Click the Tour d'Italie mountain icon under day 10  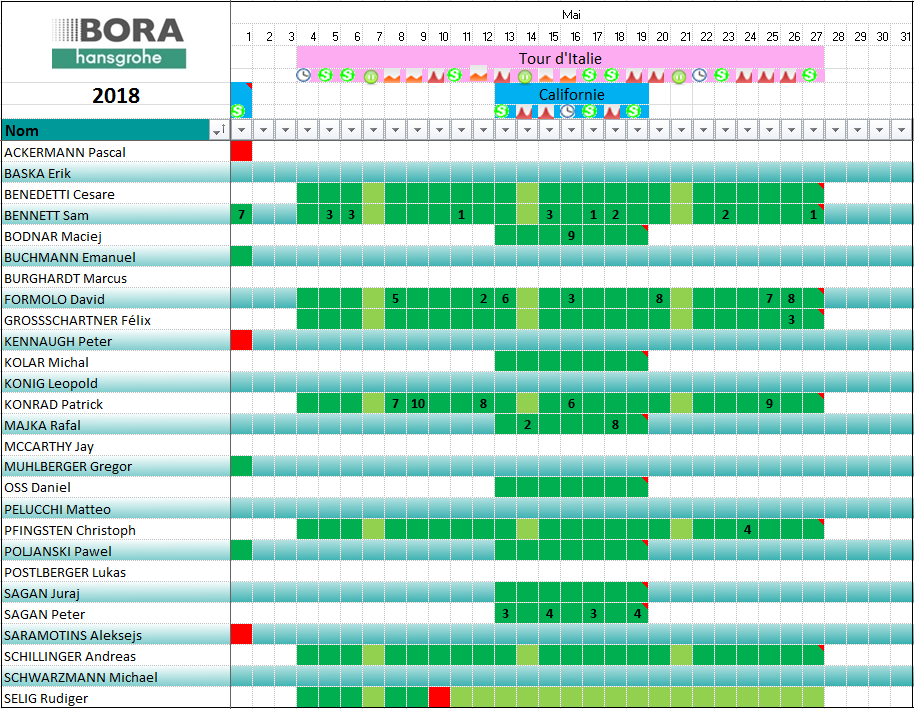coord(436,76)
